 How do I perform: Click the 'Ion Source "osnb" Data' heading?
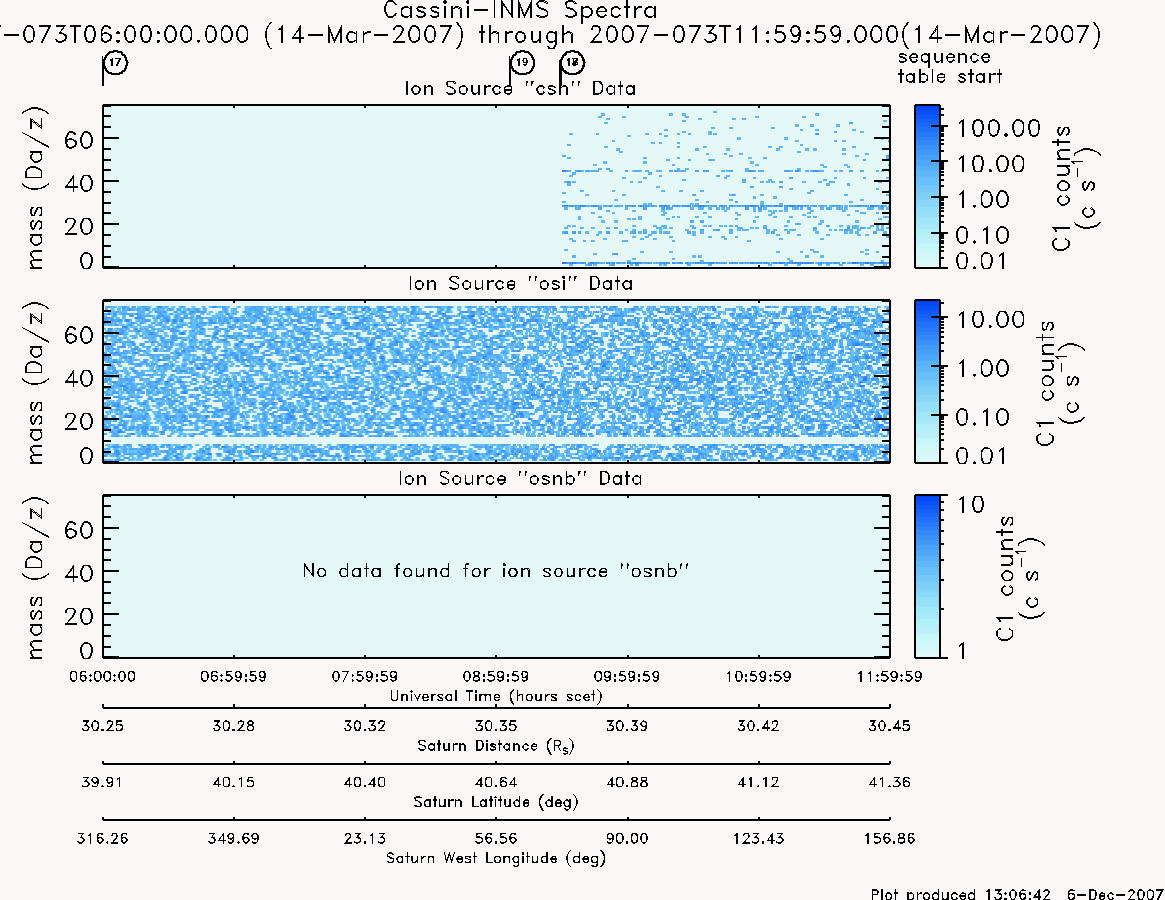tap(520, 479)
